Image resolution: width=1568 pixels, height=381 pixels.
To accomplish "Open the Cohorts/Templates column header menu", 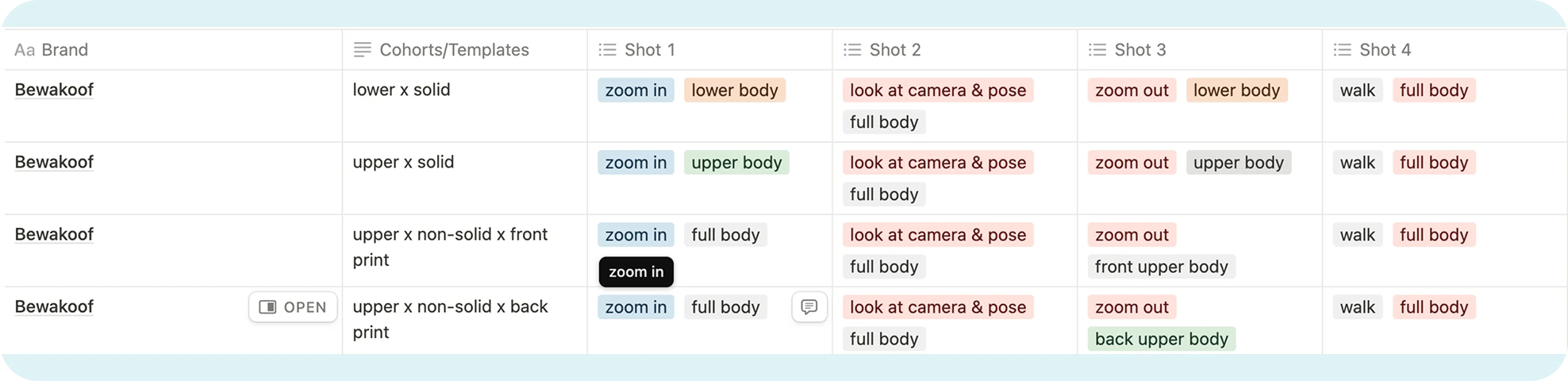I will (x=454, y=50).
